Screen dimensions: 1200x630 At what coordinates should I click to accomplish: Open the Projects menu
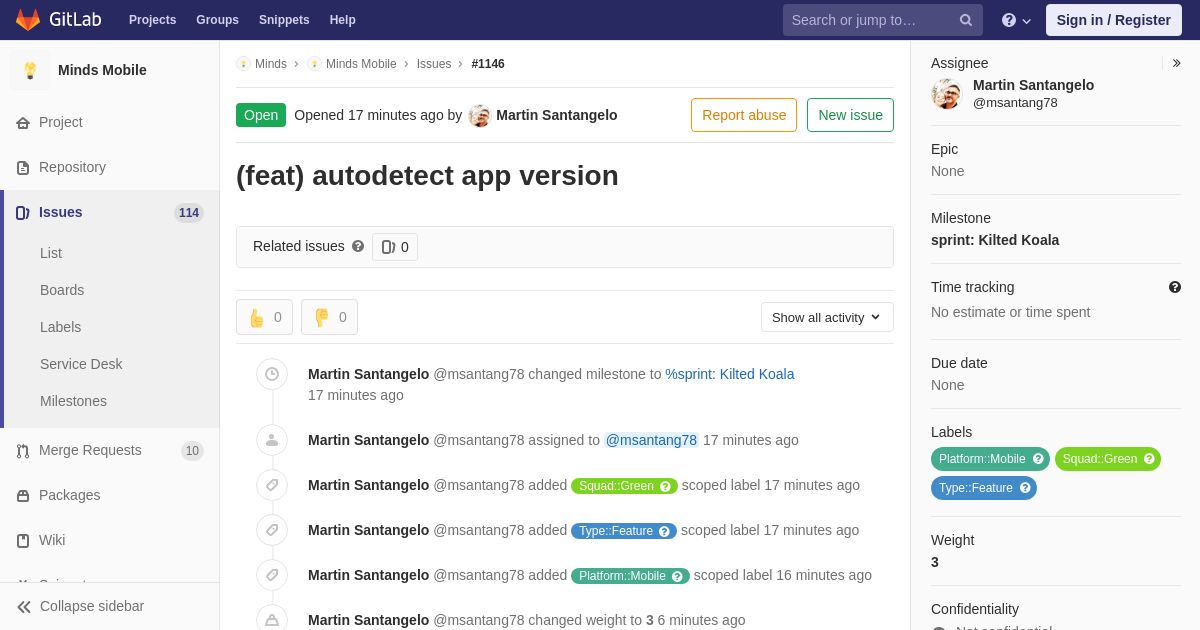pos(152,20)
